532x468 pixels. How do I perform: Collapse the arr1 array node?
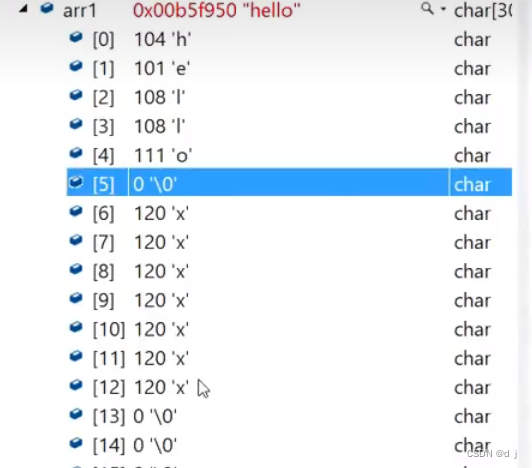[23, 9]
